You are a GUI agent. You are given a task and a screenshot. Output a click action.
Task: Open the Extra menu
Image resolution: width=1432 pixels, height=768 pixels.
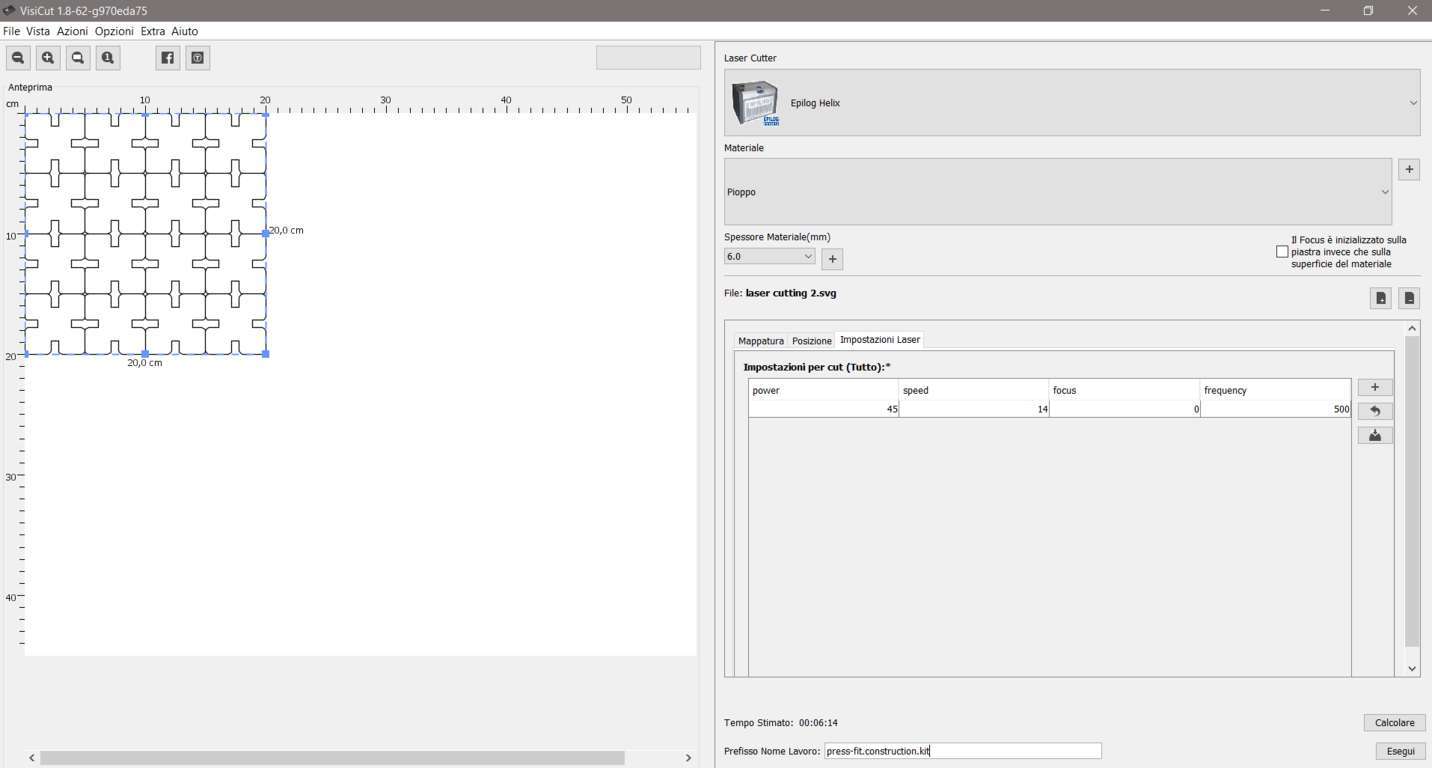153,31
